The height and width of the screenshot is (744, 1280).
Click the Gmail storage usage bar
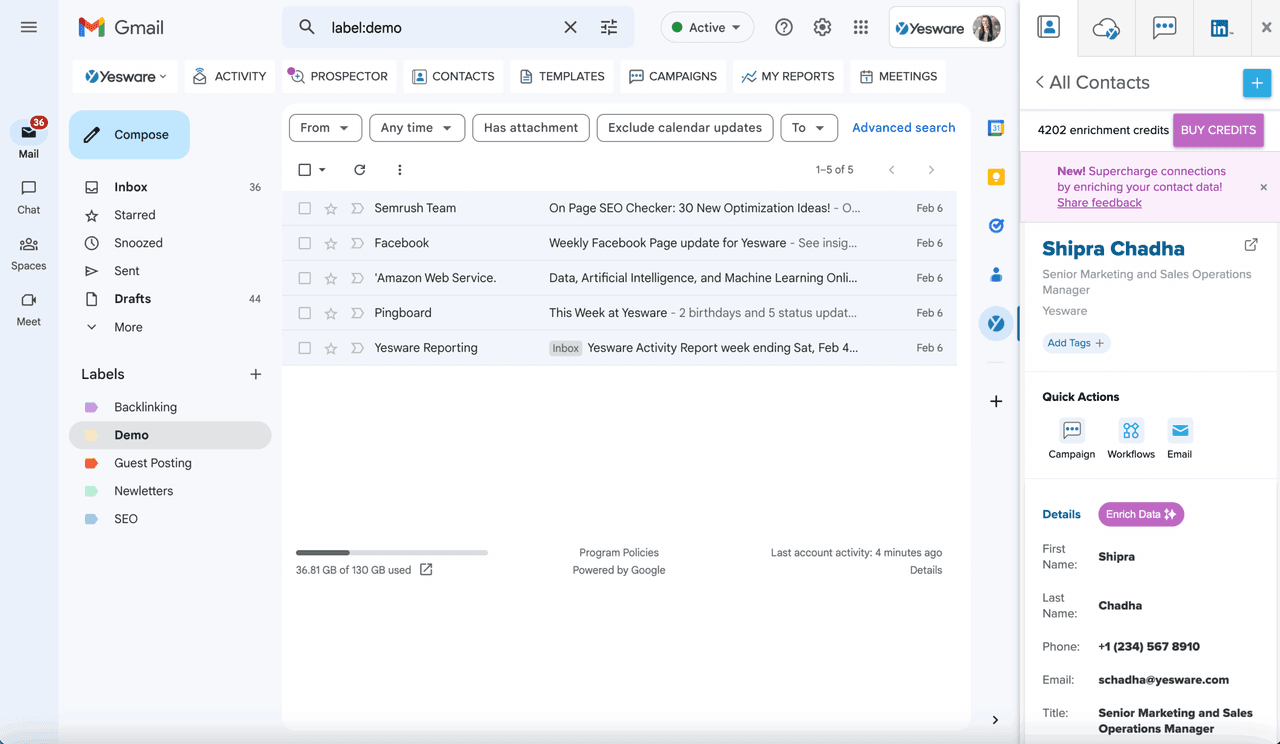pyautogui.click(x=391, y=551)
